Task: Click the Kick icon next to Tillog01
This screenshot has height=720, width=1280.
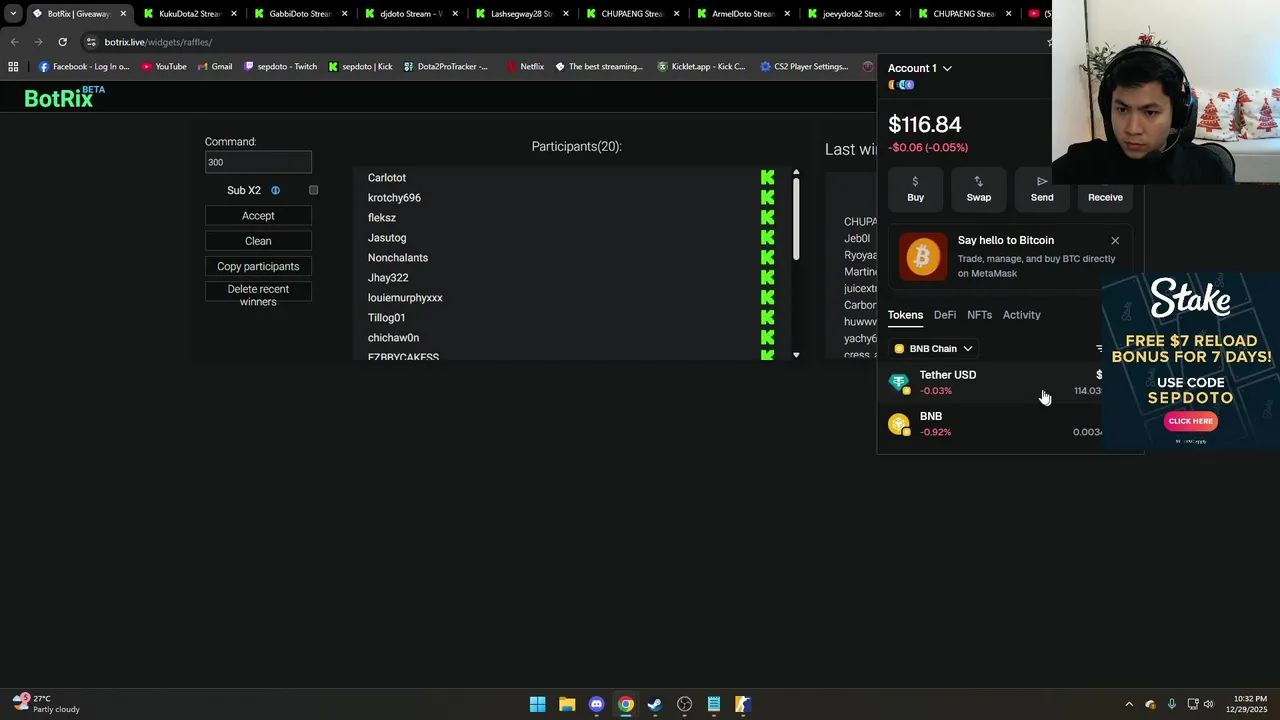Action: [x=767, y=317]
